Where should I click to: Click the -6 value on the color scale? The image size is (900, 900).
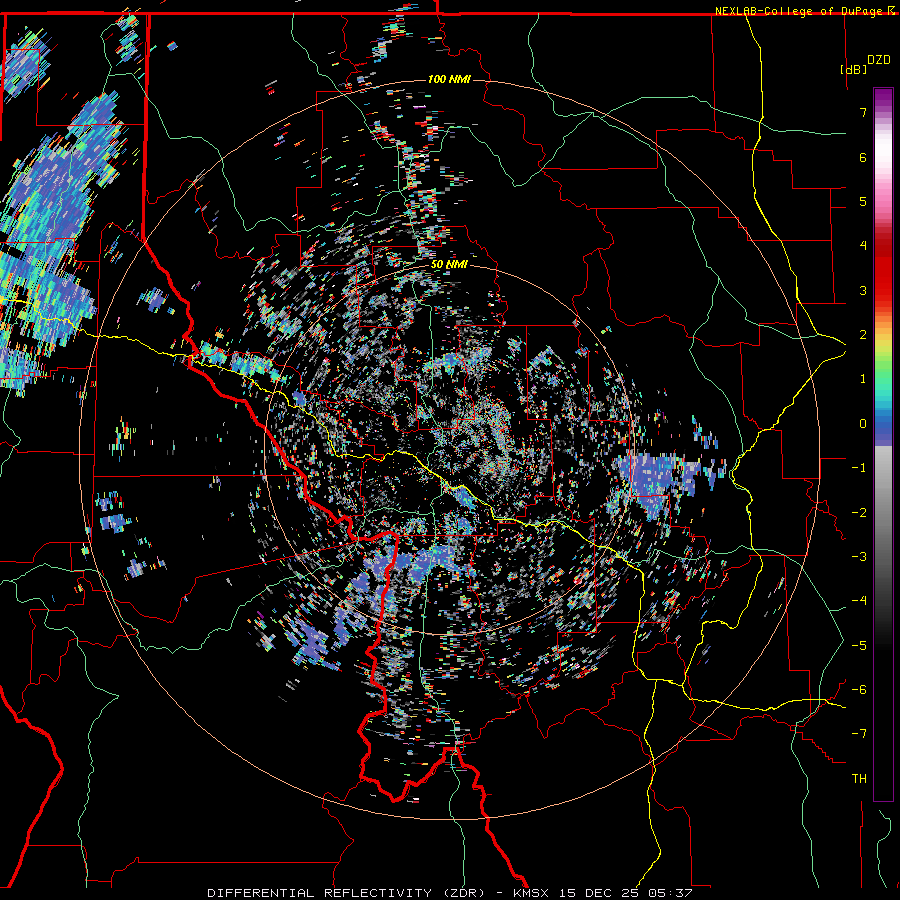coord(859,690)
